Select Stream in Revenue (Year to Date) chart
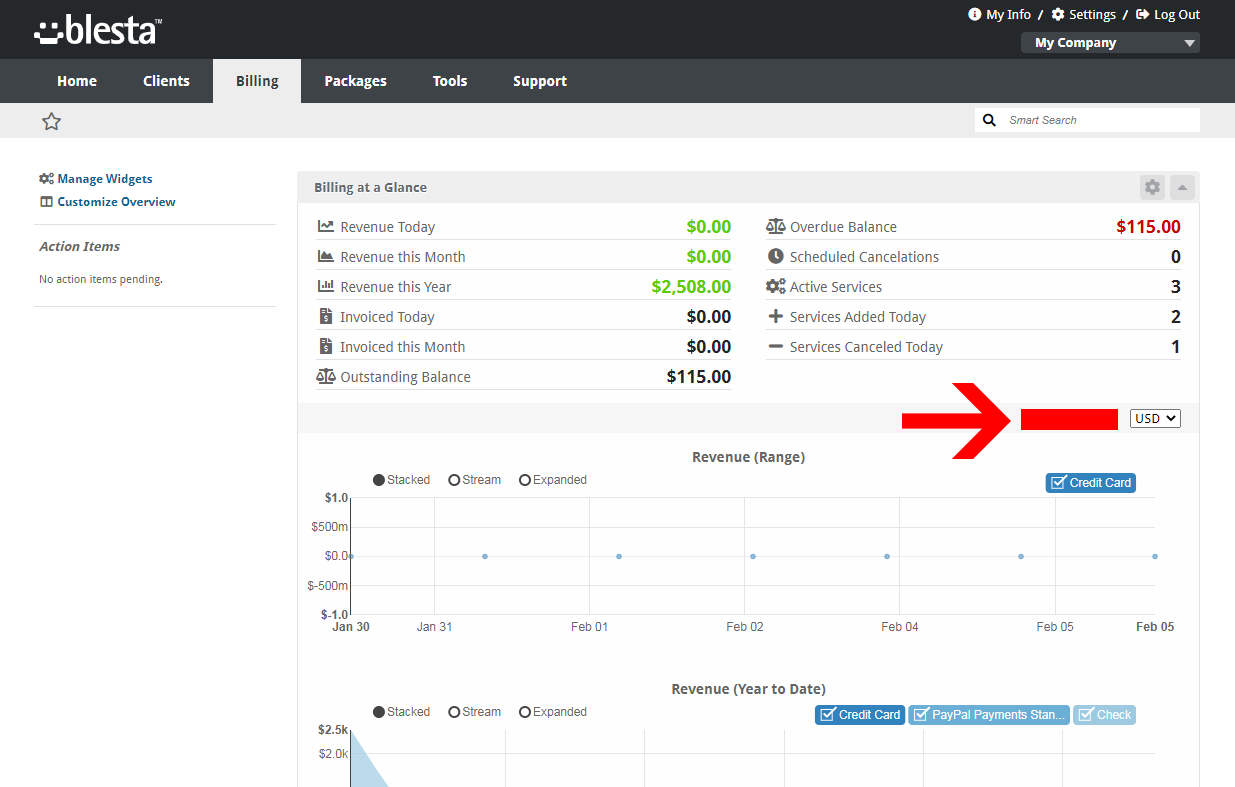Image resolution: width=1235 pixels, height=787 pixels. coord(475,712)
